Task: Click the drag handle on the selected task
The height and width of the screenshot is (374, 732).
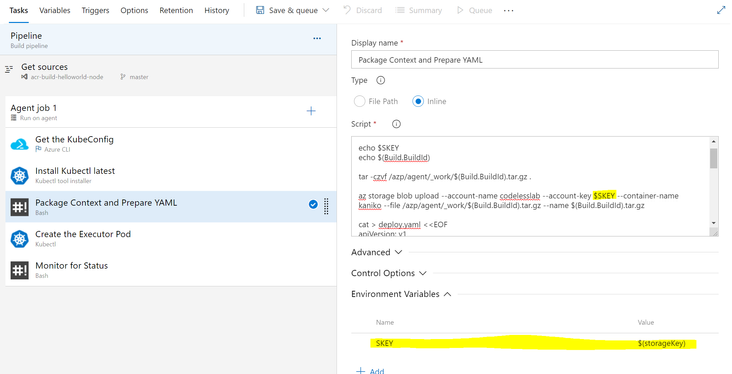Action: (326, 206)
